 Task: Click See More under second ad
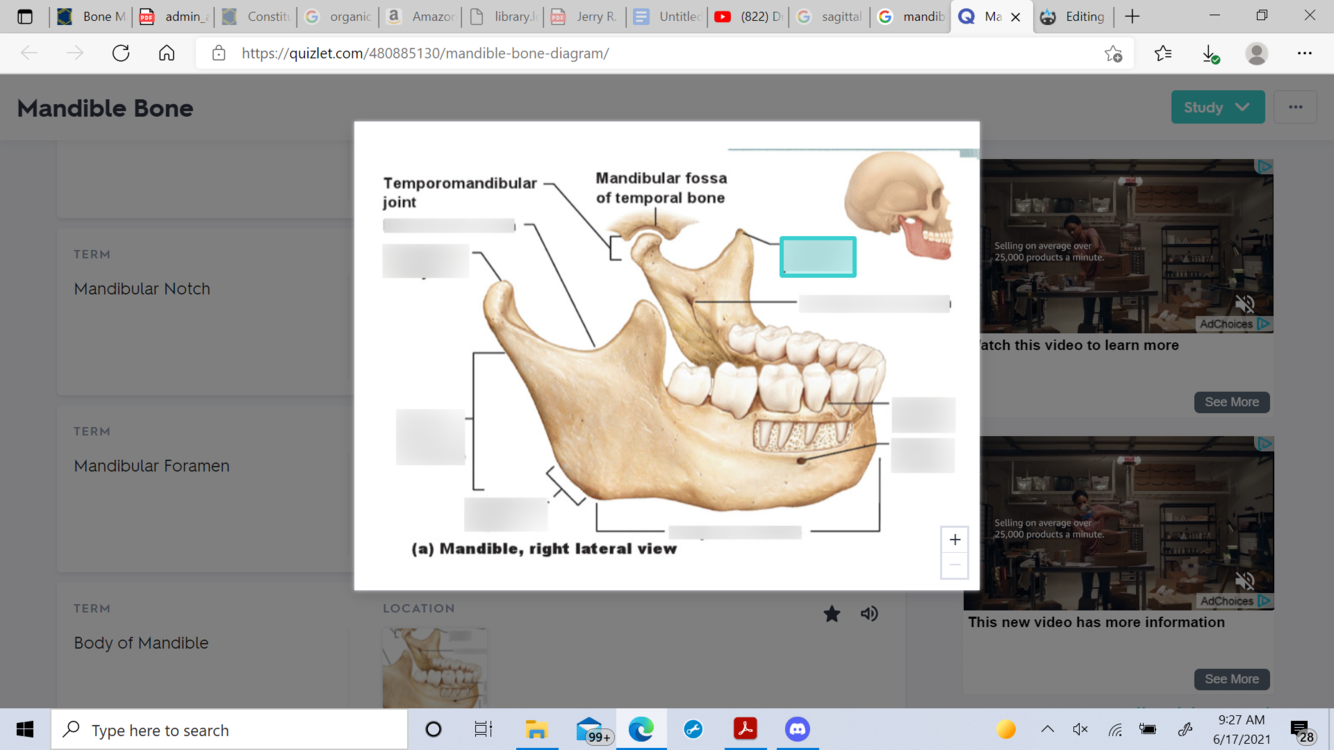(1231, 679)
